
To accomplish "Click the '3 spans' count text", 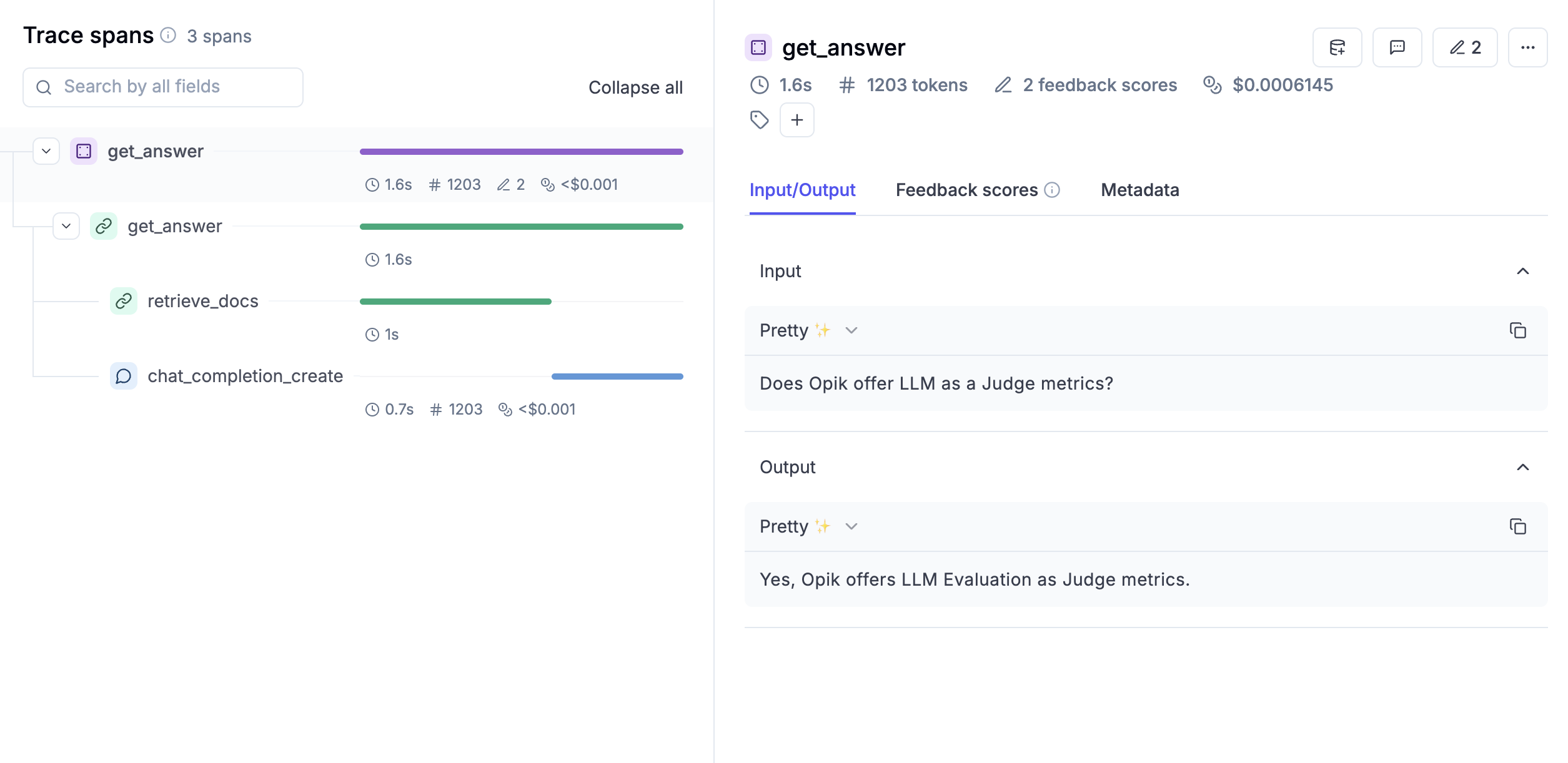I will tap(219, 36).
